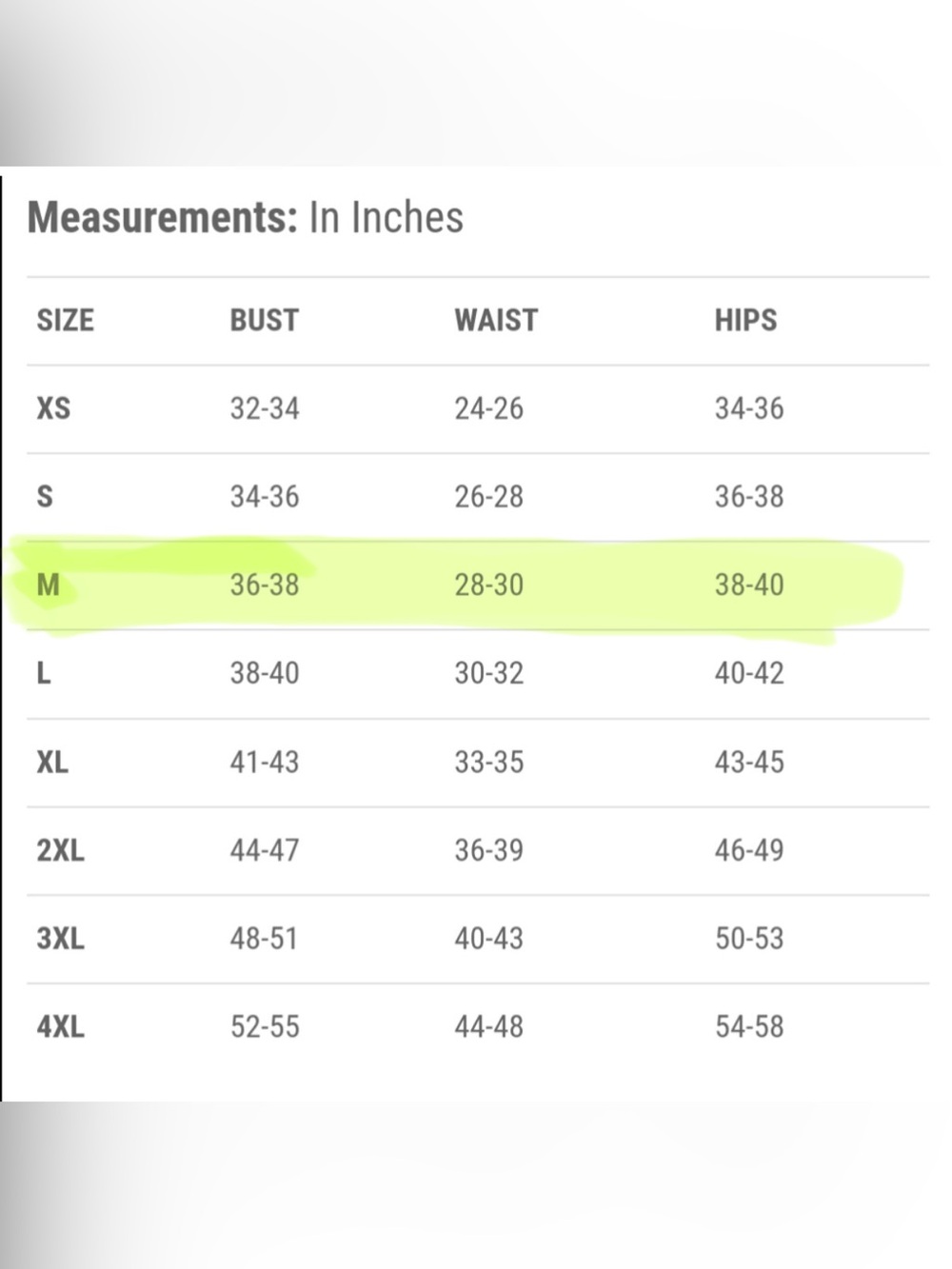Click the 3XL size row label
Viewport: 952px width, 1269px height.
(x=61, y=938)
